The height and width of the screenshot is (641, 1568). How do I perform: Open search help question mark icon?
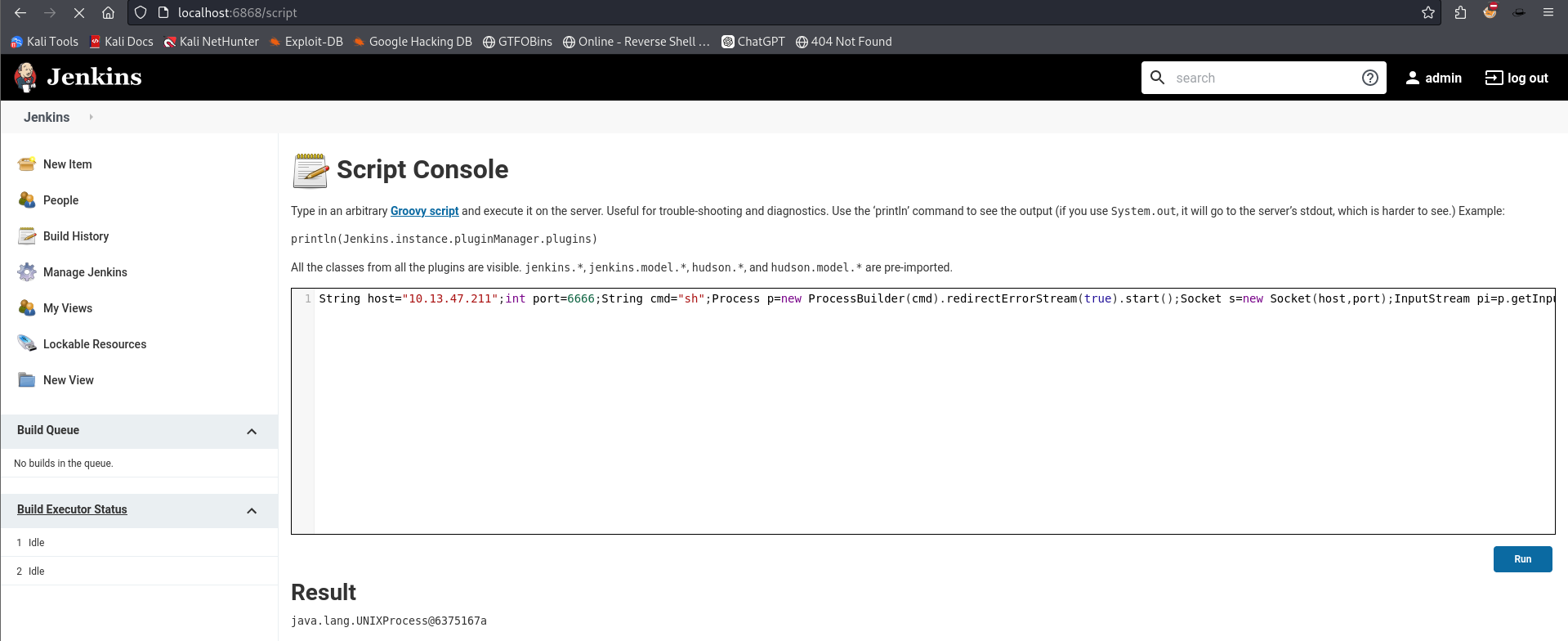tap(1370, 78)
